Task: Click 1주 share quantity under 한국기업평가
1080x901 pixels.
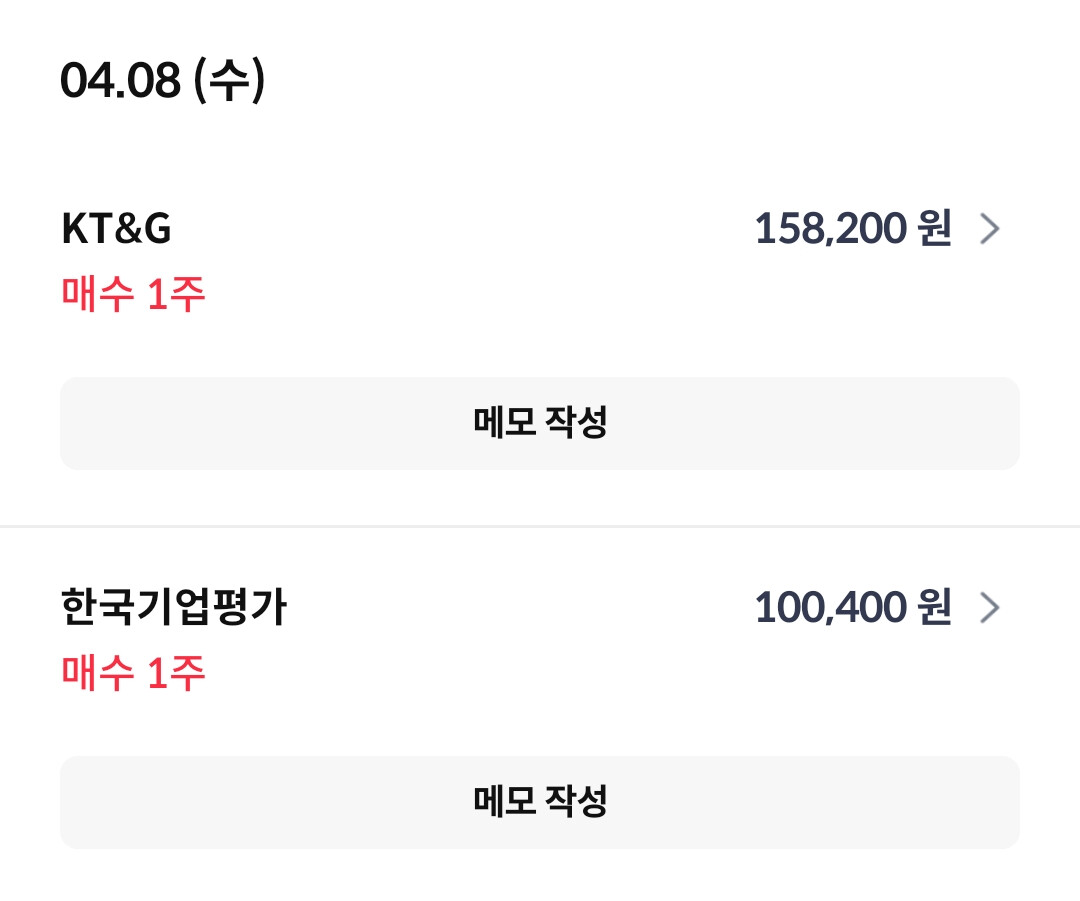Action: click(x=176, y=673)
